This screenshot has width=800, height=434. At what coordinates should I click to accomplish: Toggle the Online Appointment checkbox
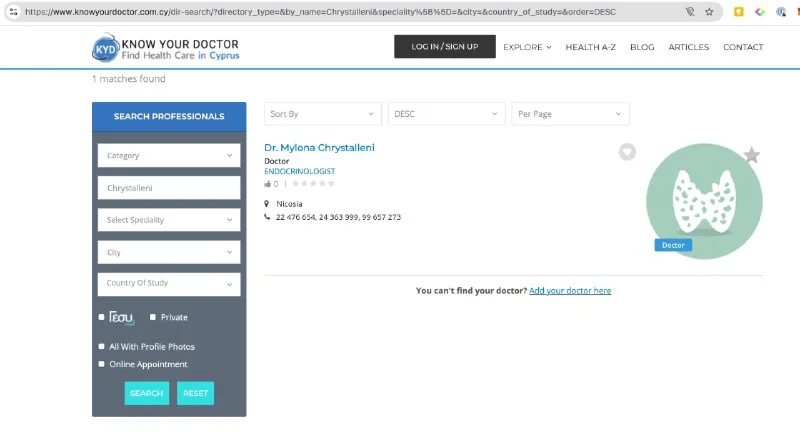[101, 364]
